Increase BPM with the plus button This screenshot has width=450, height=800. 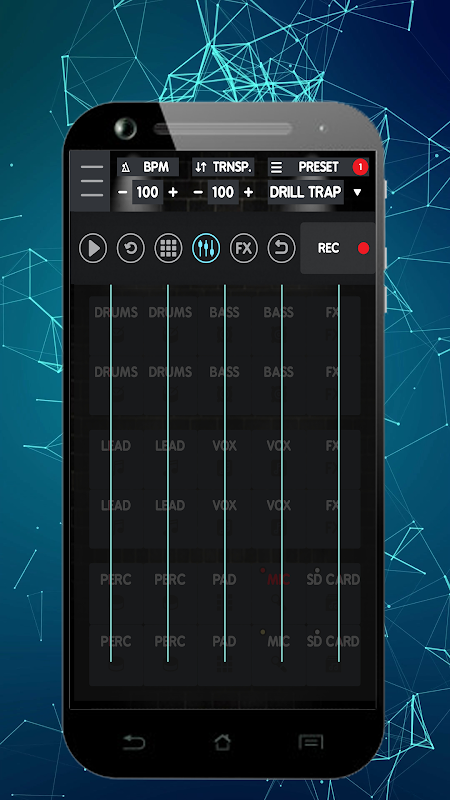(x=173, y=192)
